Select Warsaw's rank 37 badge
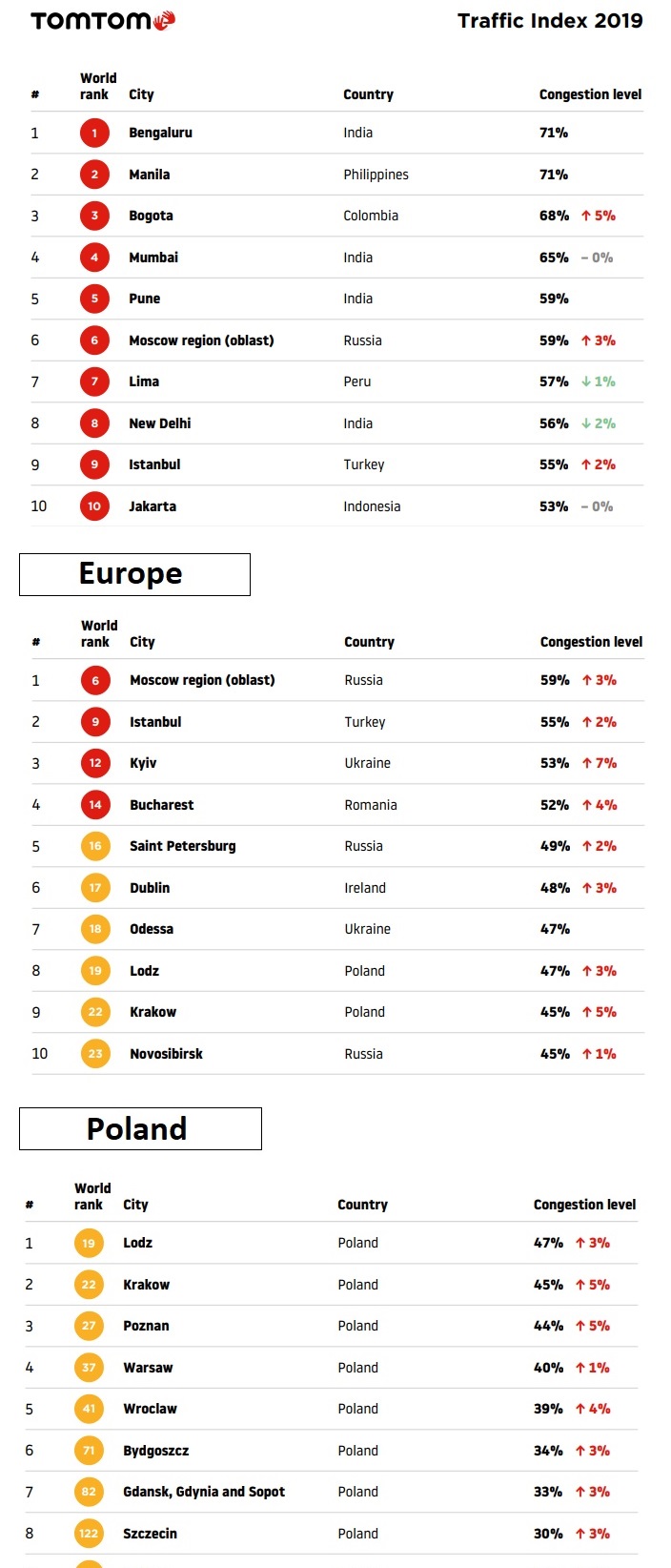The image size is (671, 1568). pyautogui.click(x=89, y=1368)
